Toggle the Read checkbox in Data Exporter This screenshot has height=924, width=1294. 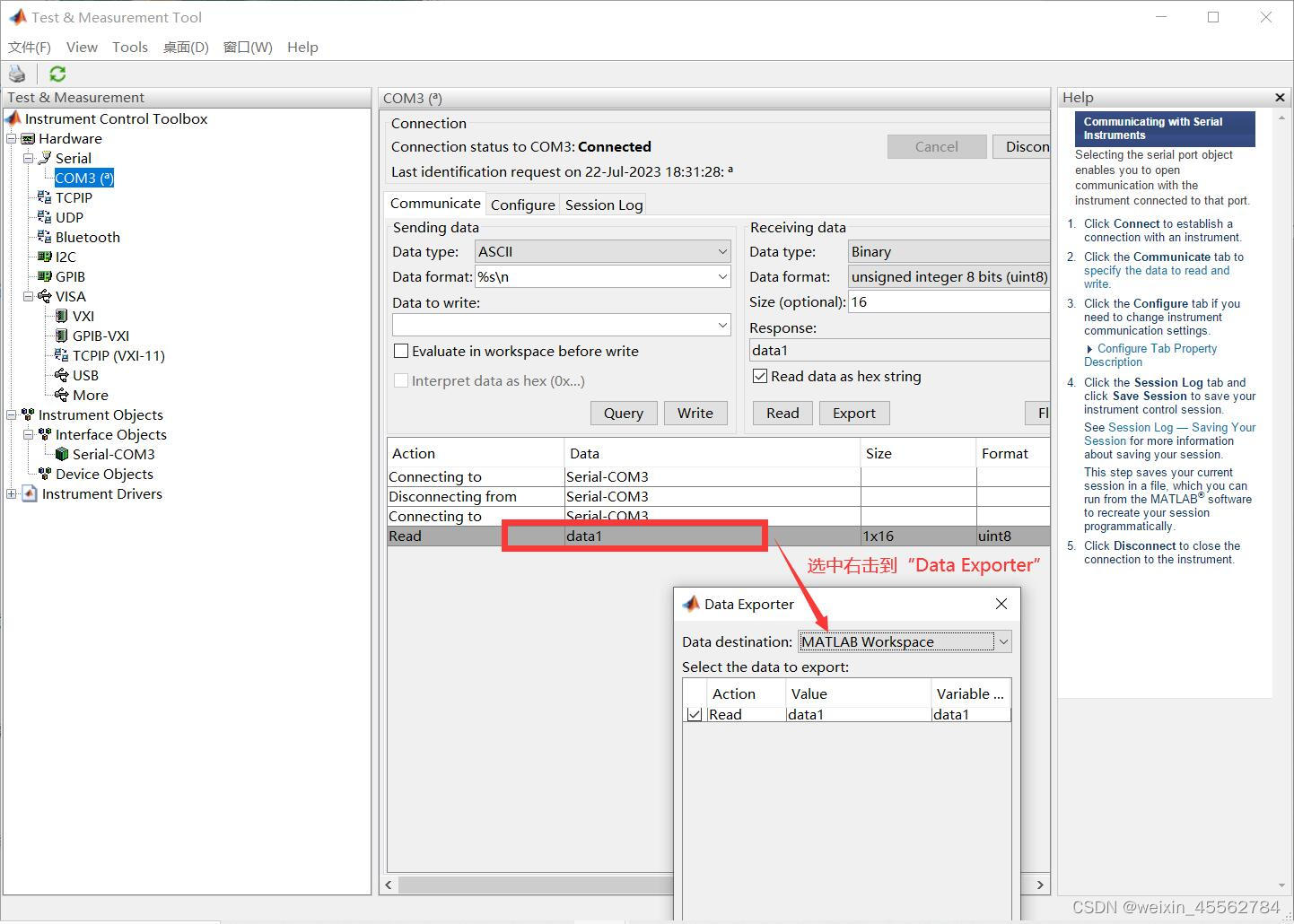[695, 714]
